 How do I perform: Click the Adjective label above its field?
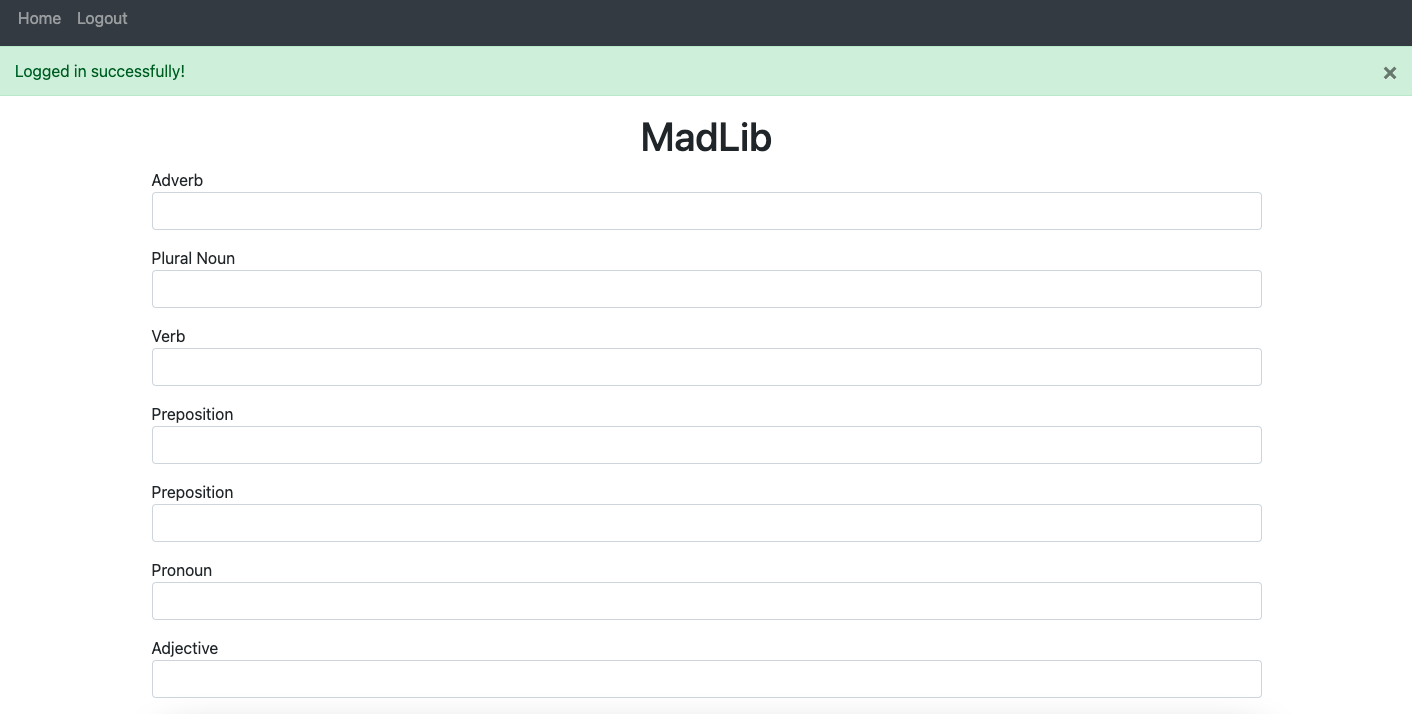[x=184, y=648]
